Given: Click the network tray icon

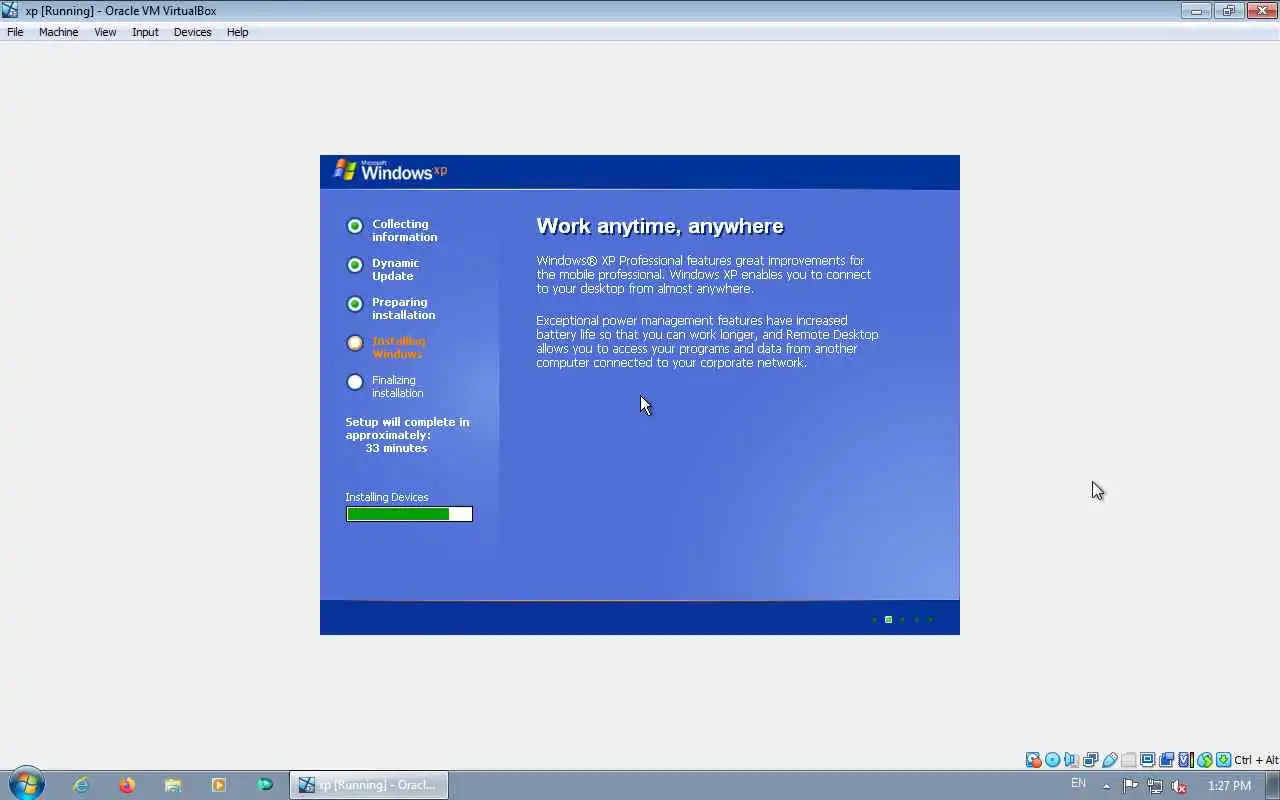Looking at the screenshot, I should tap(1155, 786).
